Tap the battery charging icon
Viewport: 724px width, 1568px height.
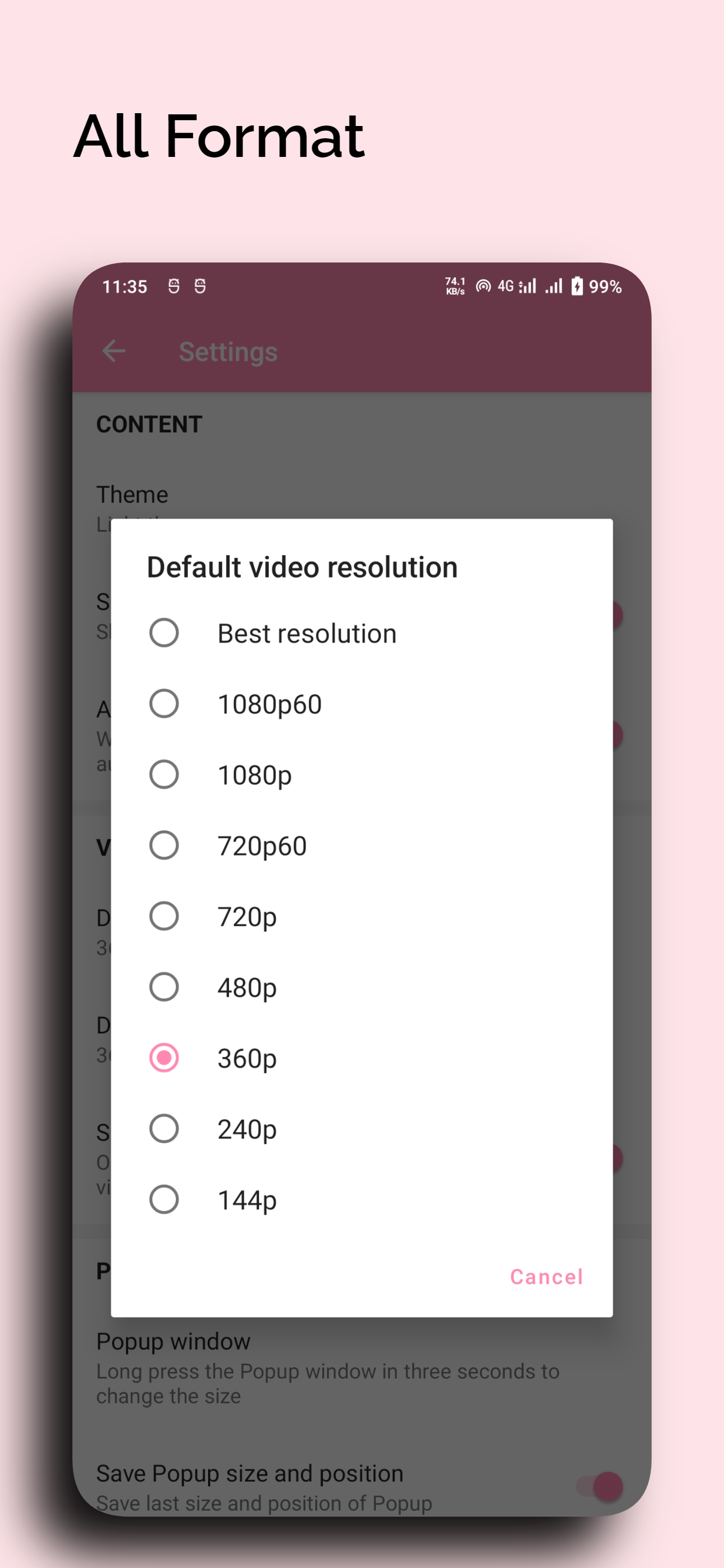pos(577,286)
